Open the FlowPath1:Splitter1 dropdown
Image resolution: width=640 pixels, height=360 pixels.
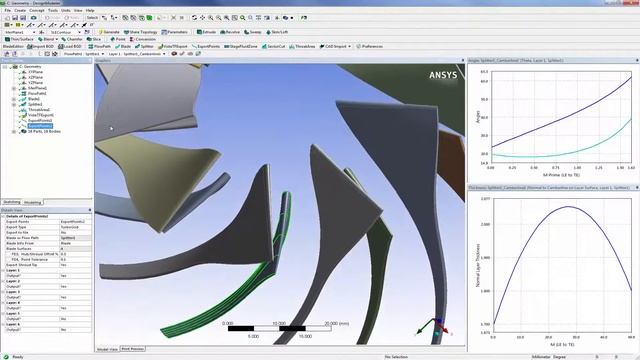(x=102, y=54)
